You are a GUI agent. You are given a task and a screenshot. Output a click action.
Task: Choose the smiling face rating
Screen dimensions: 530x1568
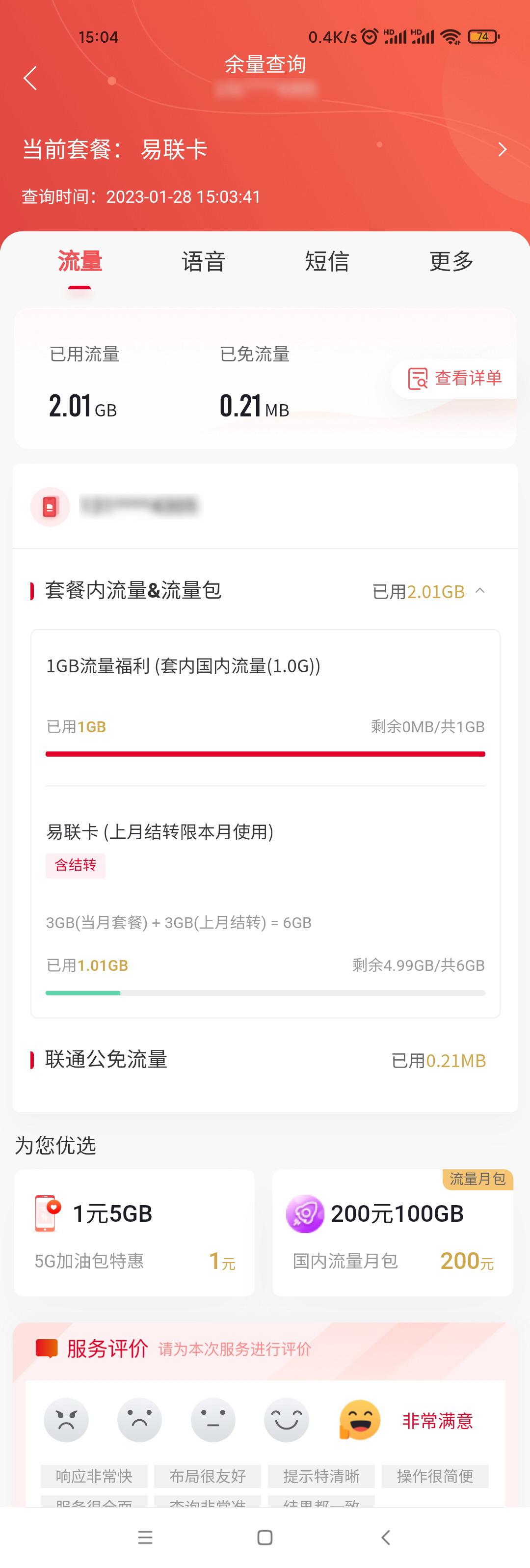click(x=286, y=1420)
